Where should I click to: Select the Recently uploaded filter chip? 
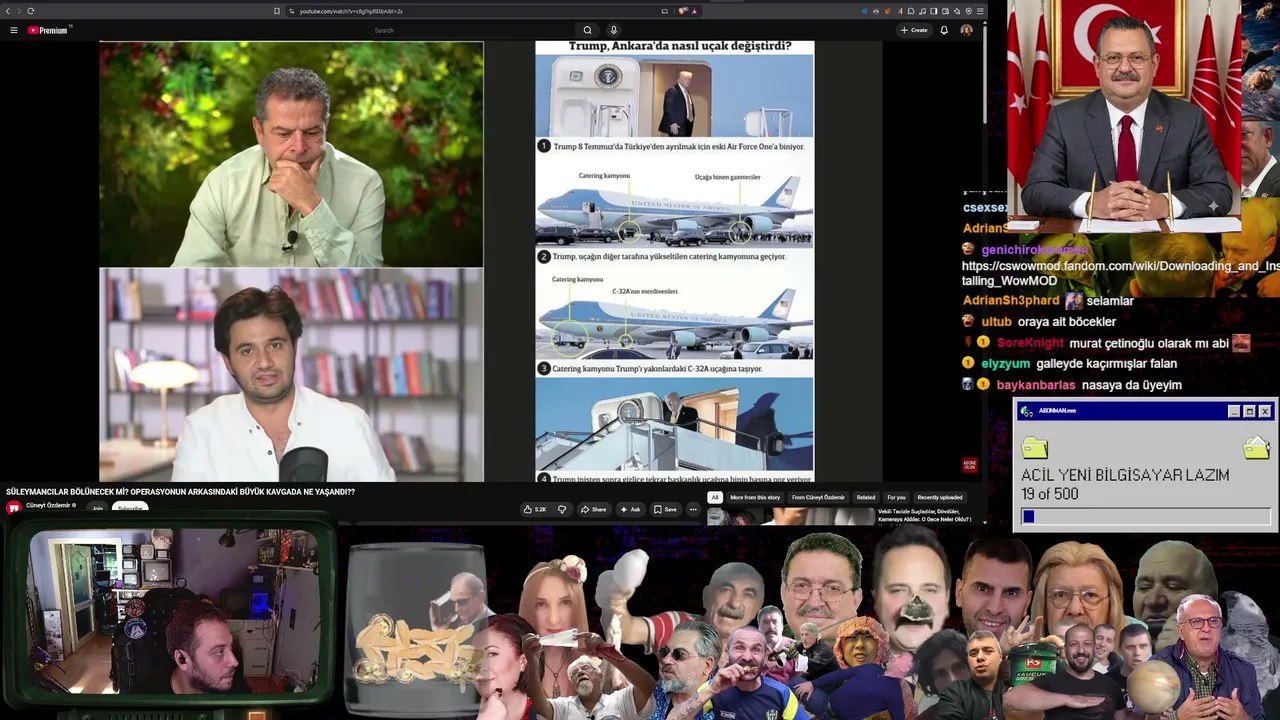pos(940,497)
